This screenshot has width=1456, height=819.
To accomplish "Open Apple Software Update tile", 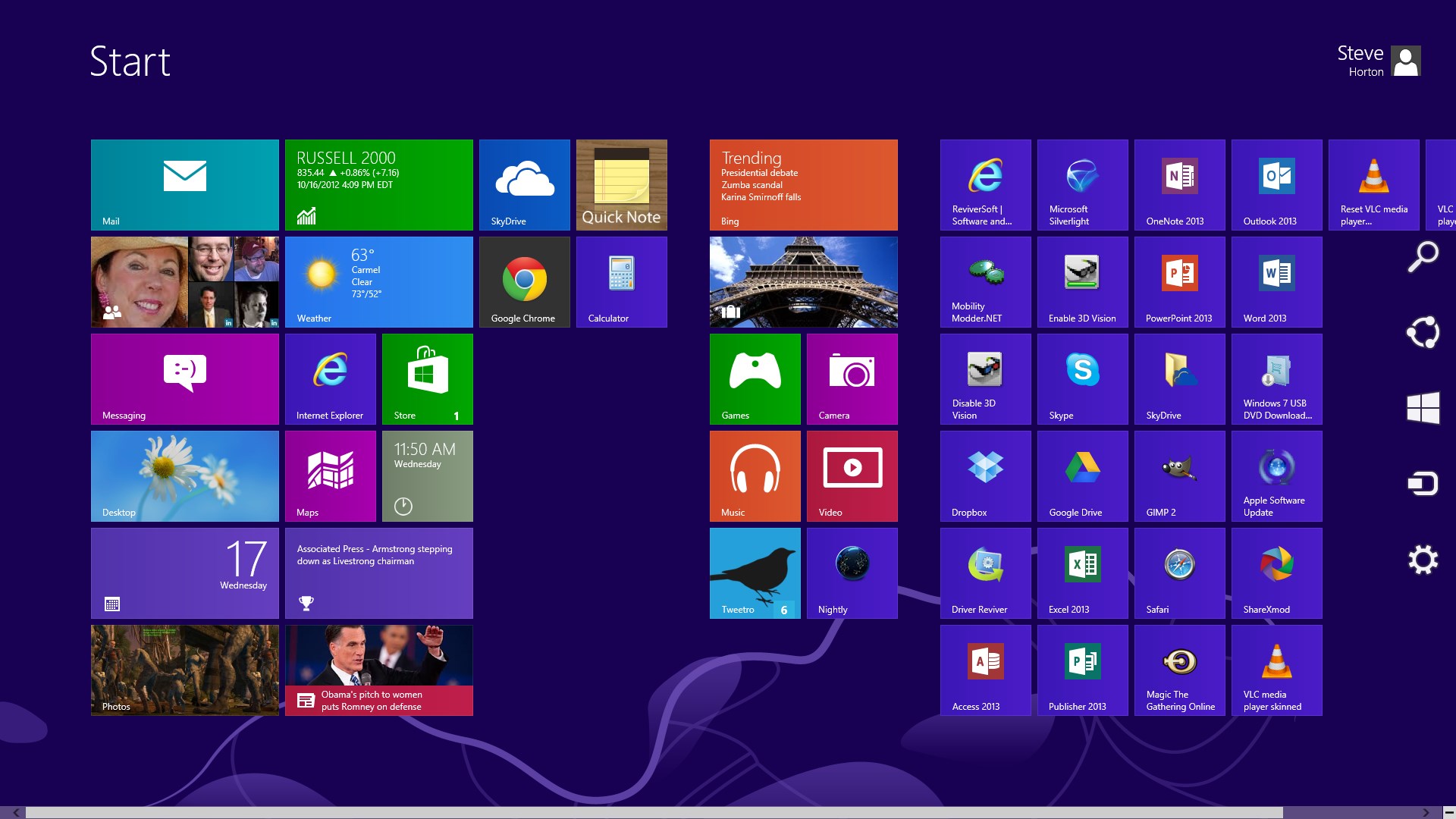I will (1277, 476).
